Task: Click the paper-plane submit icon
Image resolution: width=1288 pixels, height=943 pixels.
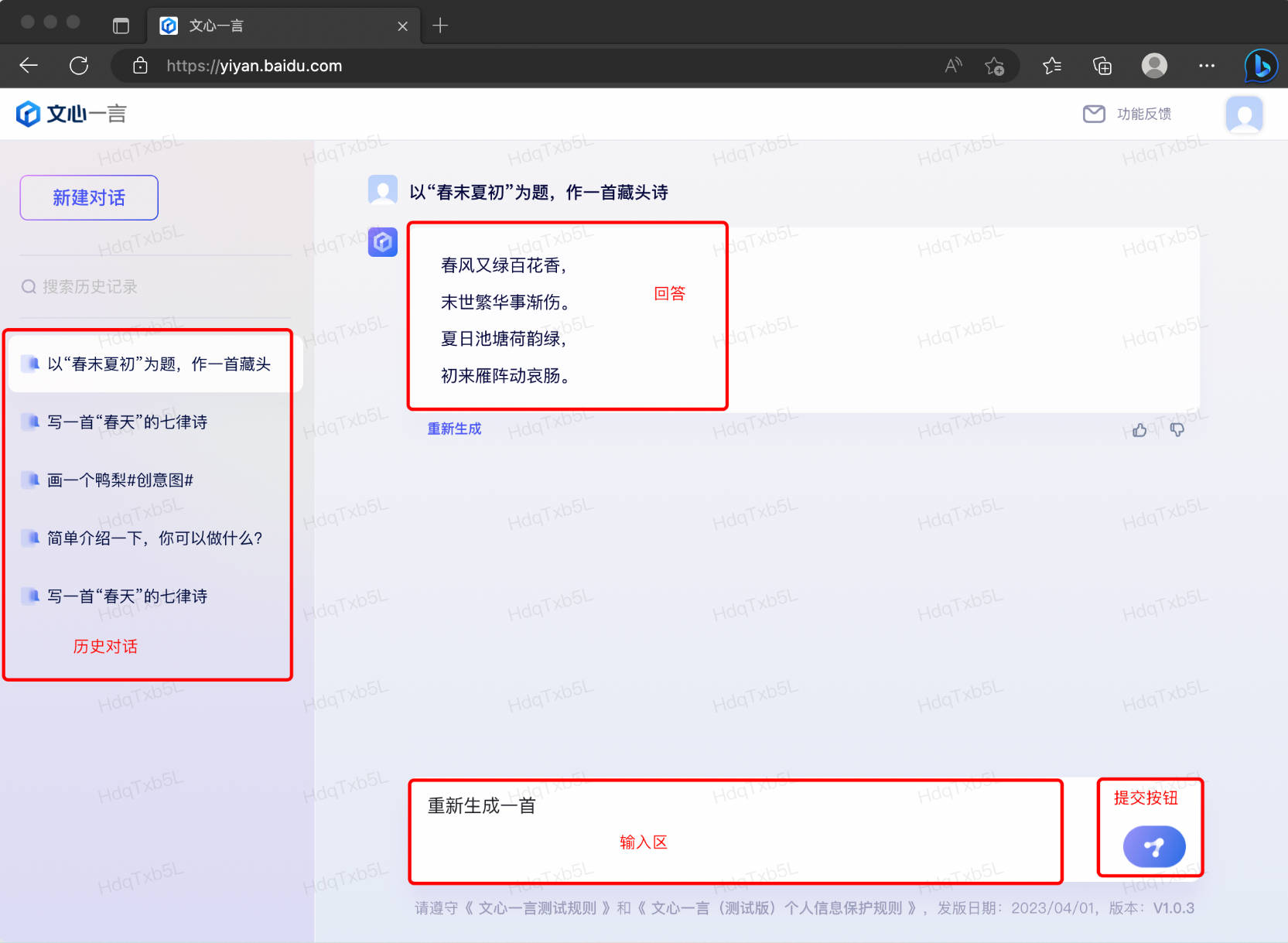Action: [x=1153, y=846]
